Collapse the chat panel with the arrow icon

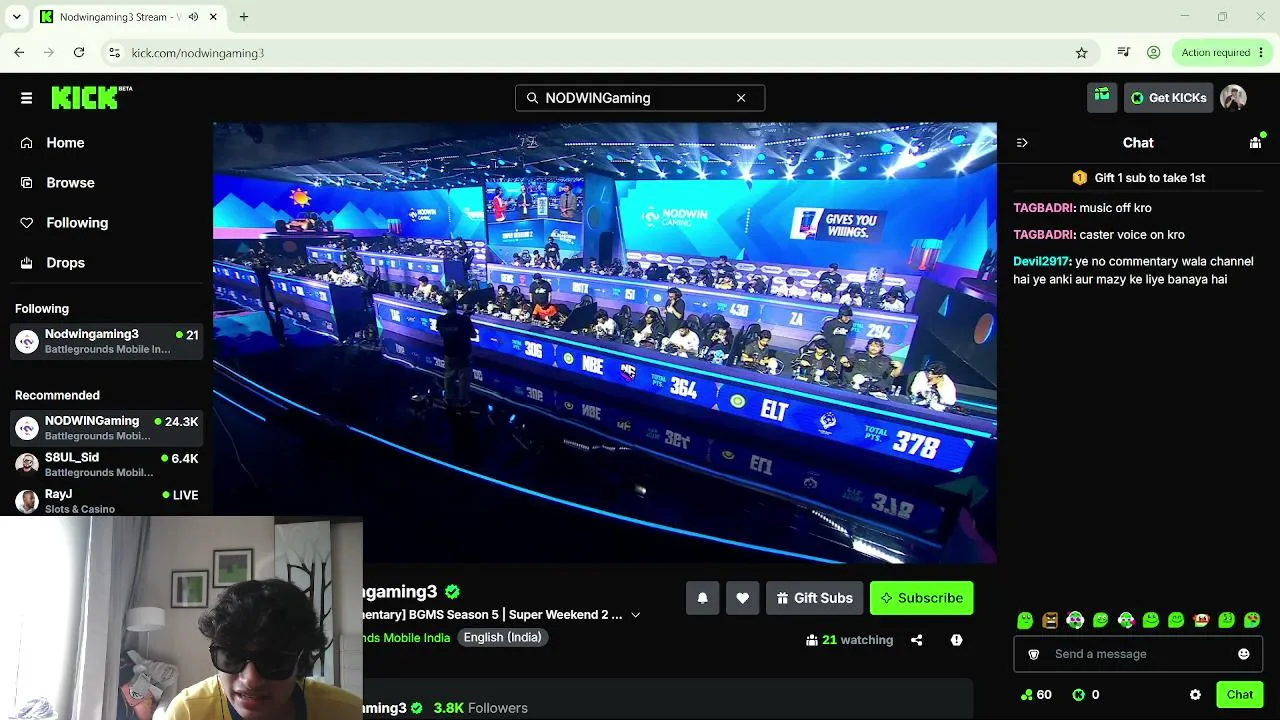(x=1022, y=143)
